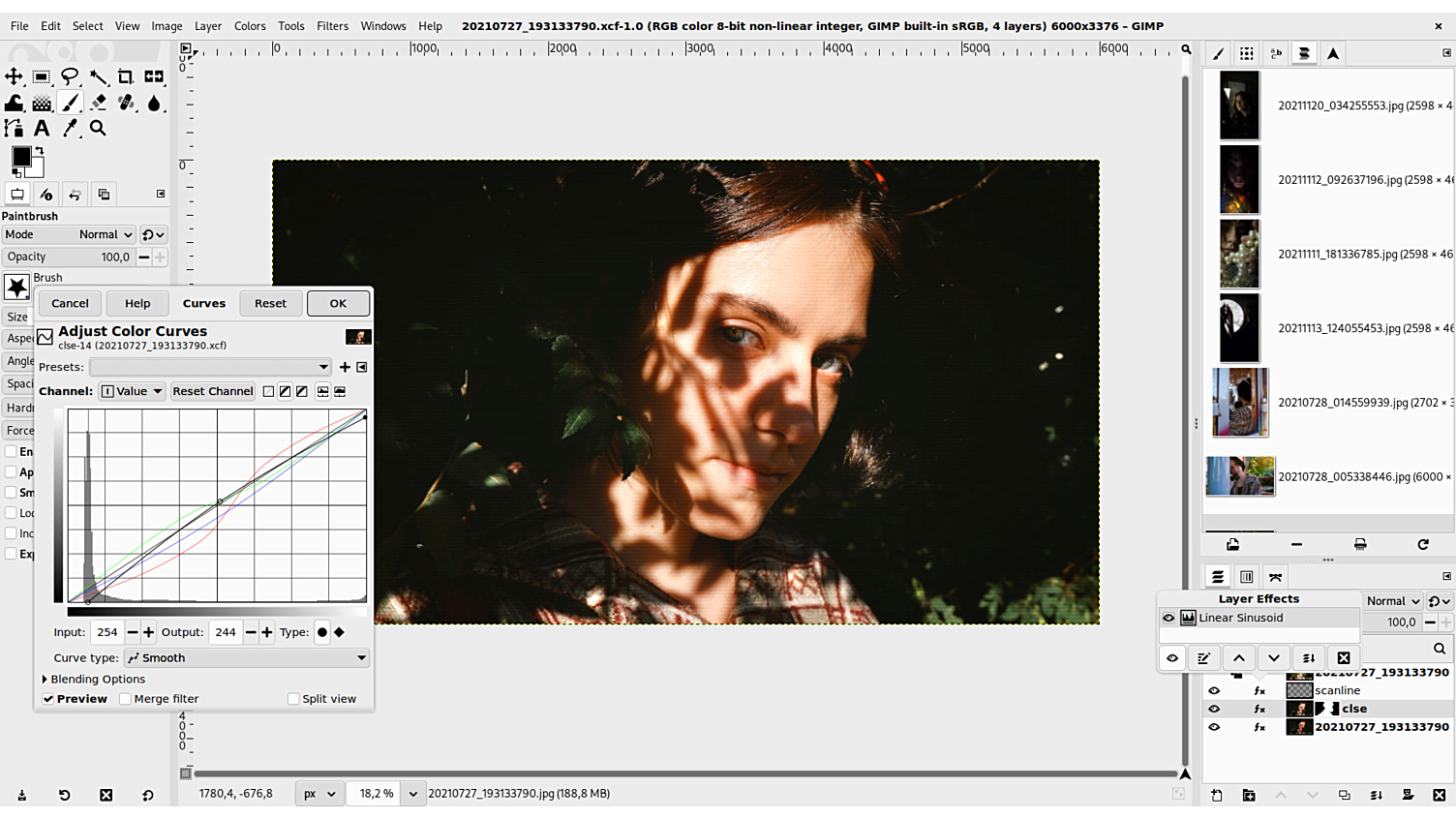Hide the scanline layer

1214,691
